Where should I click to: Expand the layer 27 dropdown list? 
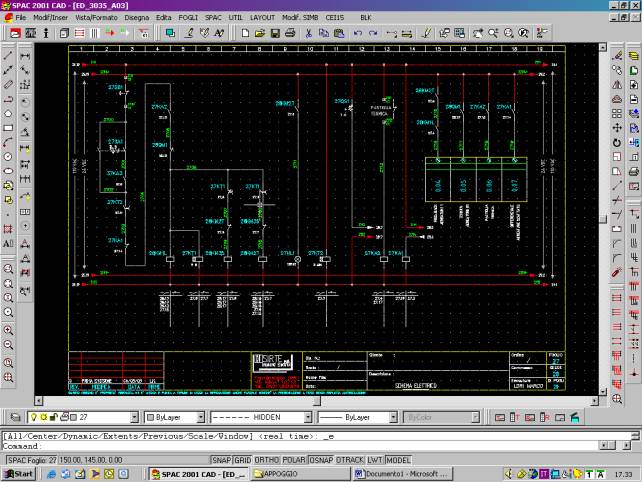click(134, 417)
